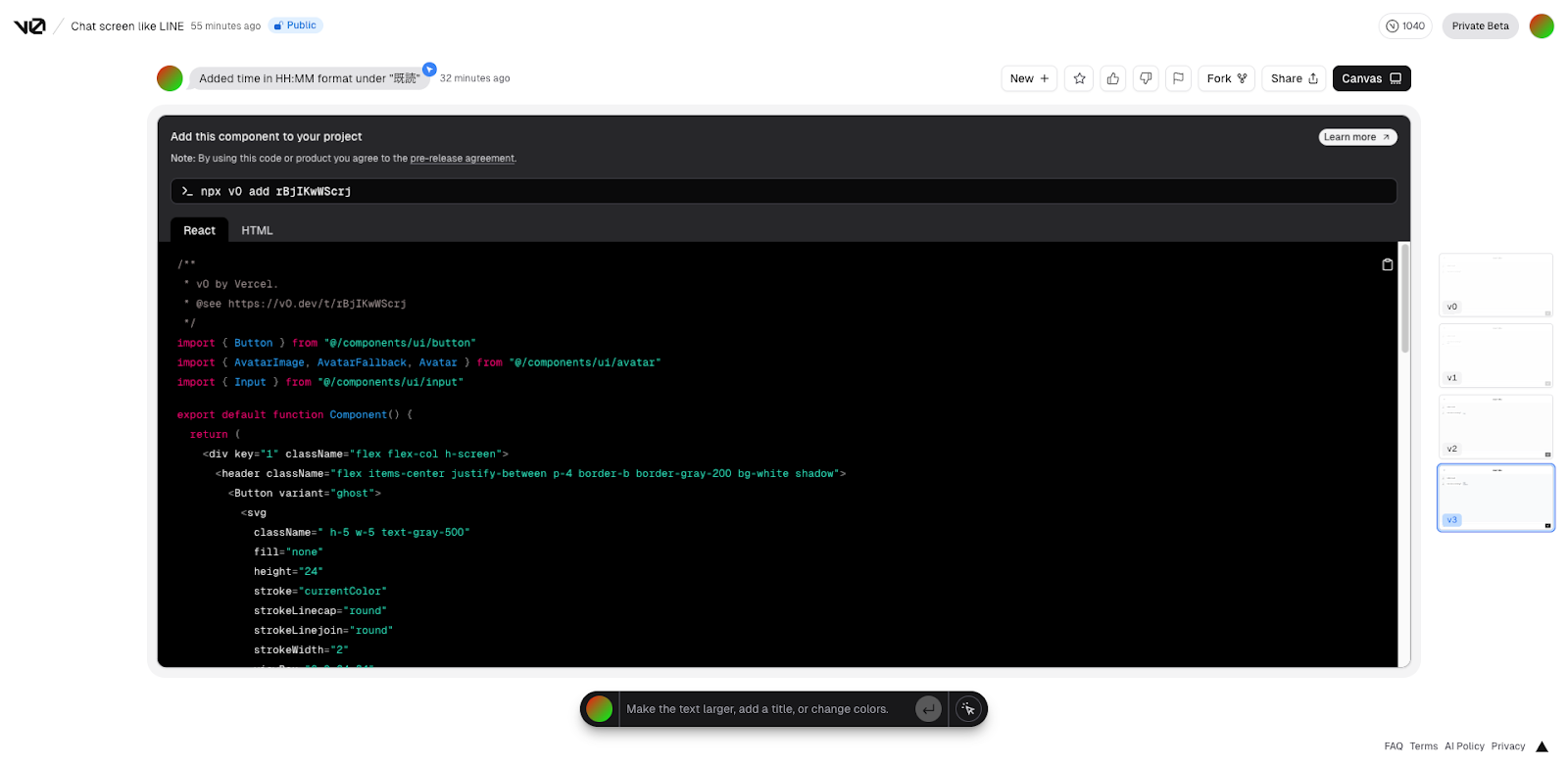This screenshot has height=766, width=1568.
Task: Flag this generation with flag icon
Action: coord(1179,78)
